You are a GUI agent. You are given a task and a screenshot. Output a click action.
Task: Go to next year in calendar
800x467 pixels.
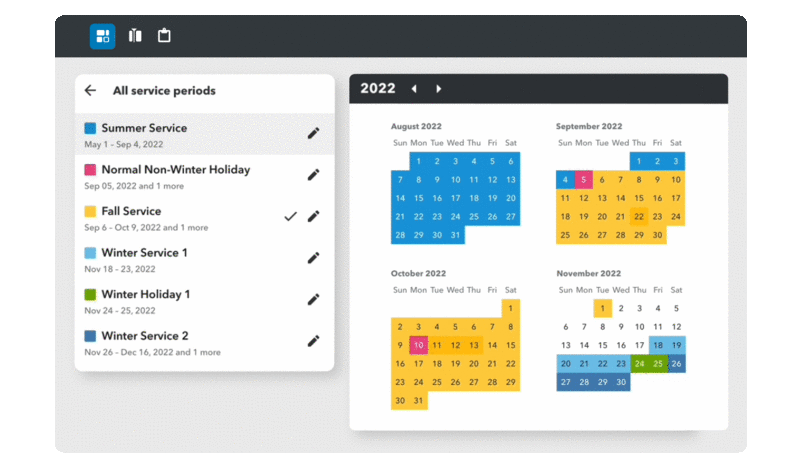(x=438, y=89)
